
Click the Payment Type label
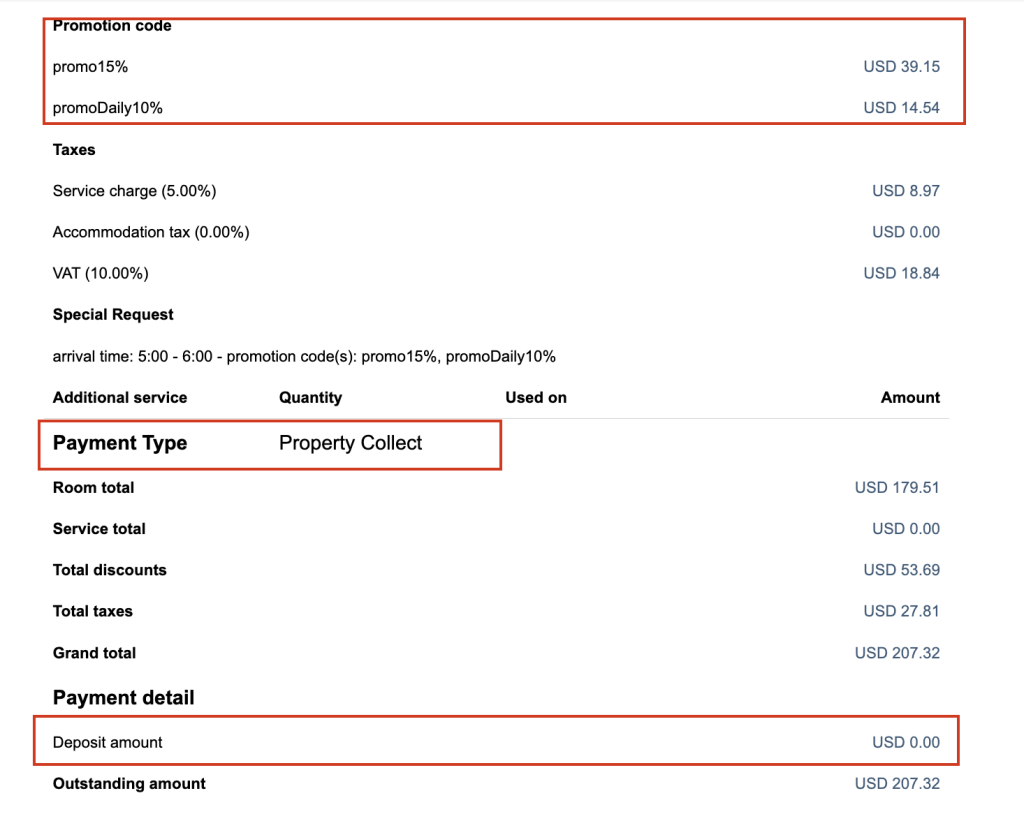[x=120, y=443]
